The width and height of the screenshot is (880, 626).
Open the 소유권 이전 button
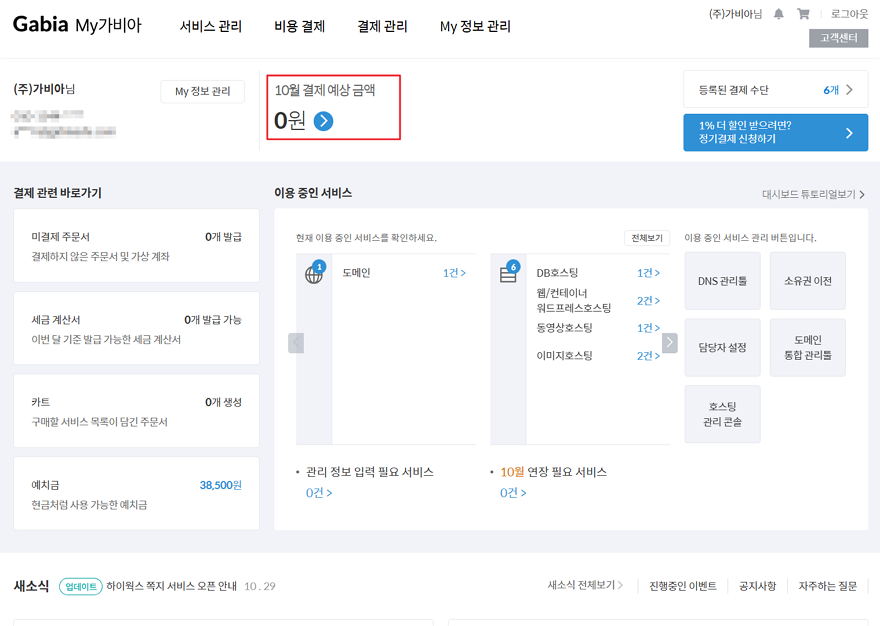click(808, 281)
